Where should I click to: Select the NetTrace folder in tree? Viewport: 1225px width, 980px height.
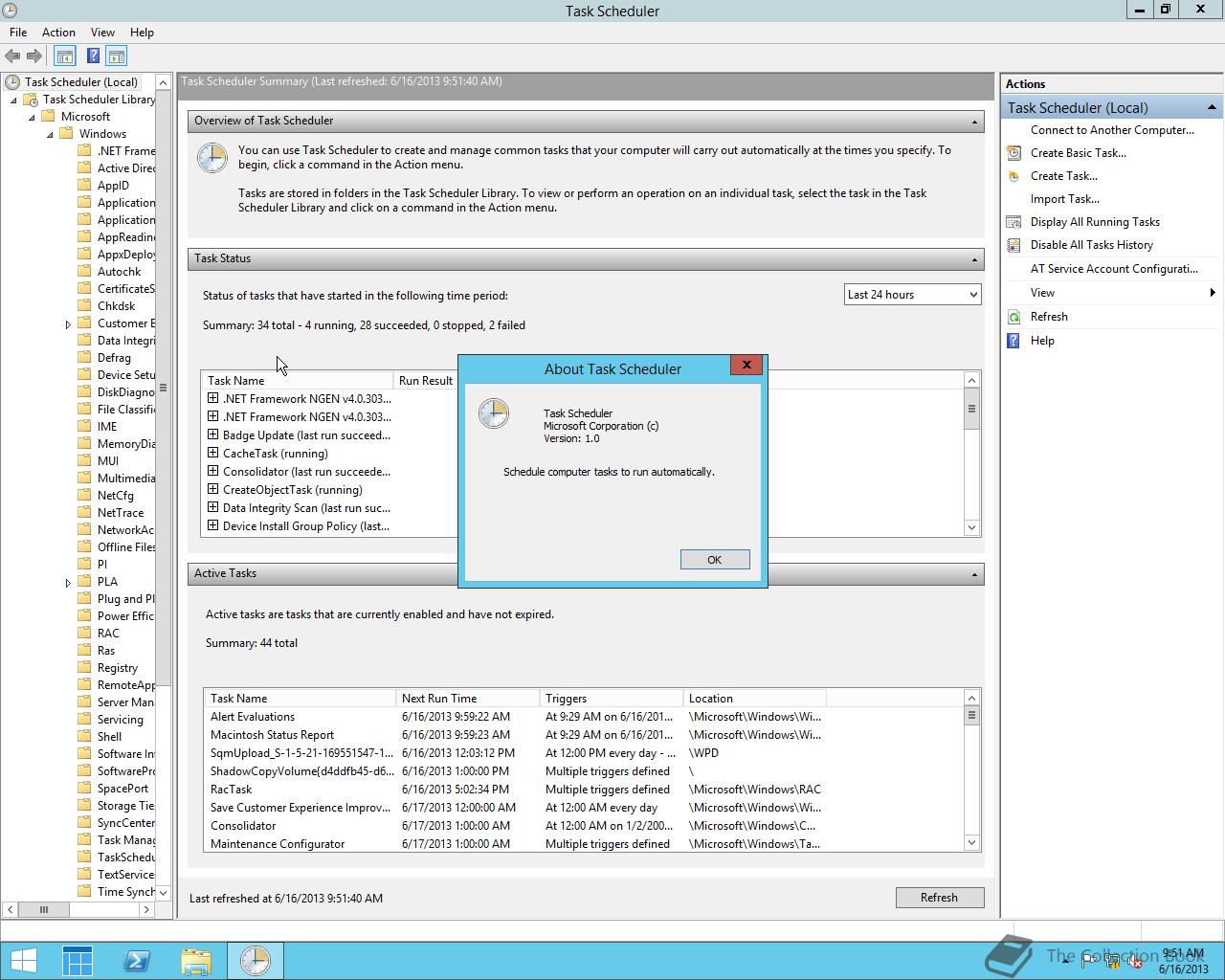pos(121,513)
